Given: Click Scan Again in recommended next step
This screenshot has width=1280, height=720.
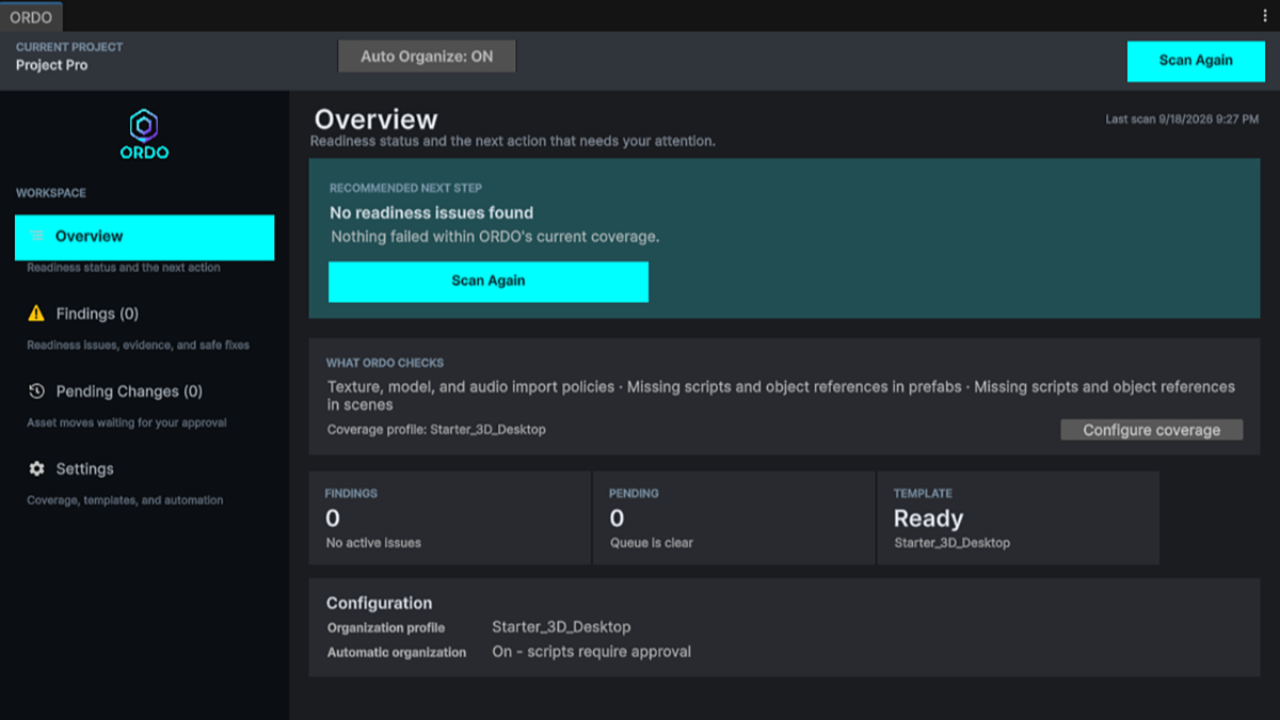Looking at the screenshot, I should pyautogui.click(x=488, y=281).
